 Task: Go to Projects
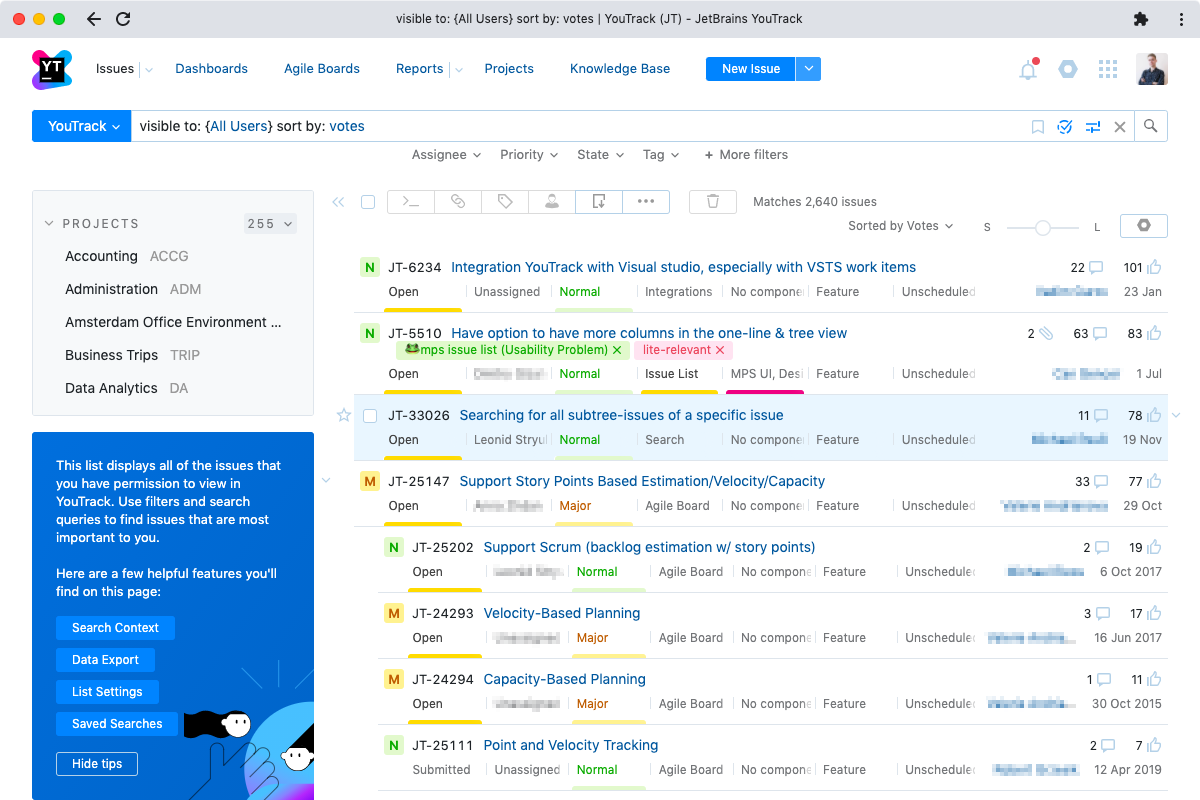click(x=509, y=69)
